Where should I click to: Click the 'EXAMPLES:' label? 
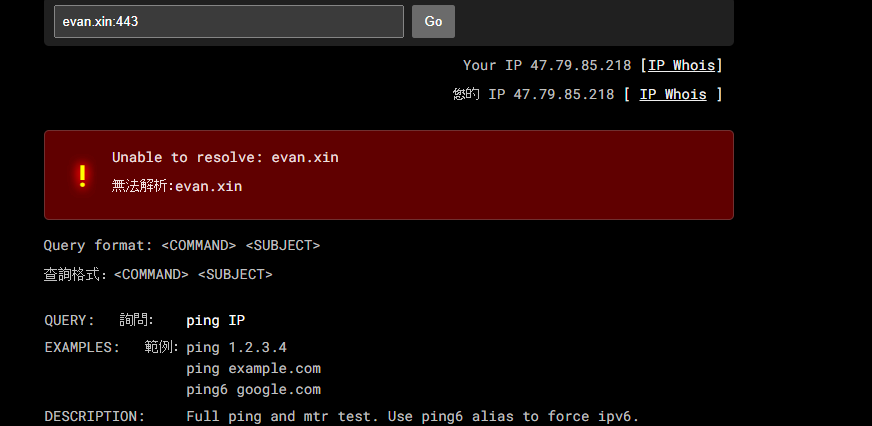click(x=82, y=348)
